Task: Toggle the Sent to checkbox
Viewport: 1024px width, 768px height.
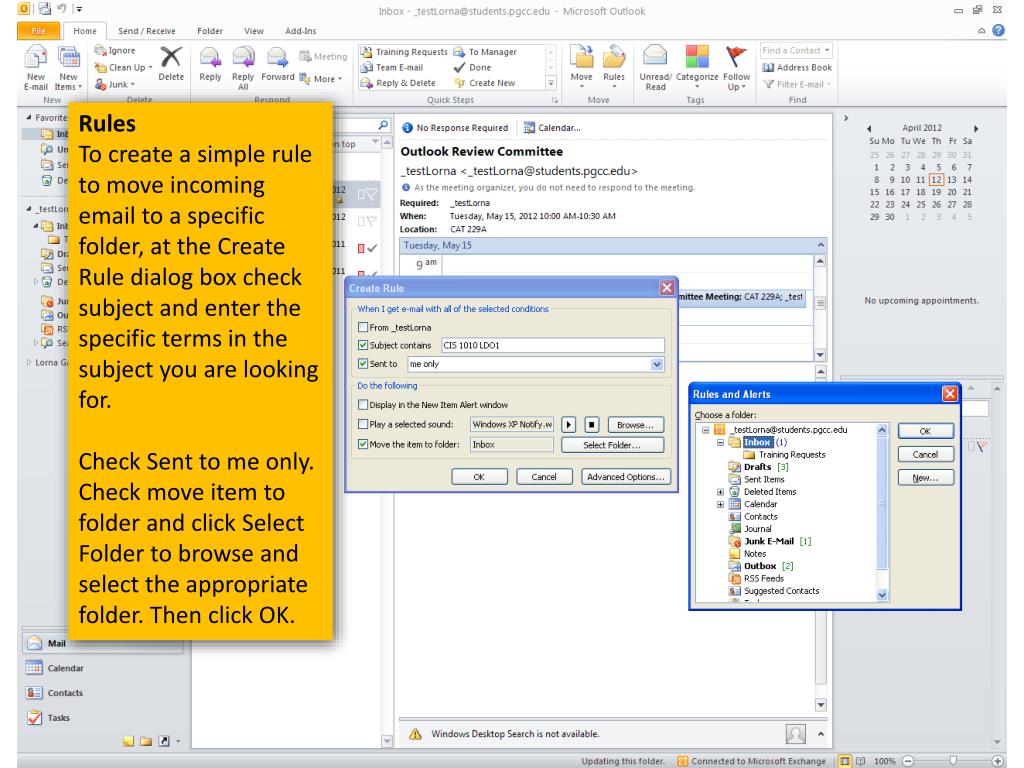Action: 363,364
